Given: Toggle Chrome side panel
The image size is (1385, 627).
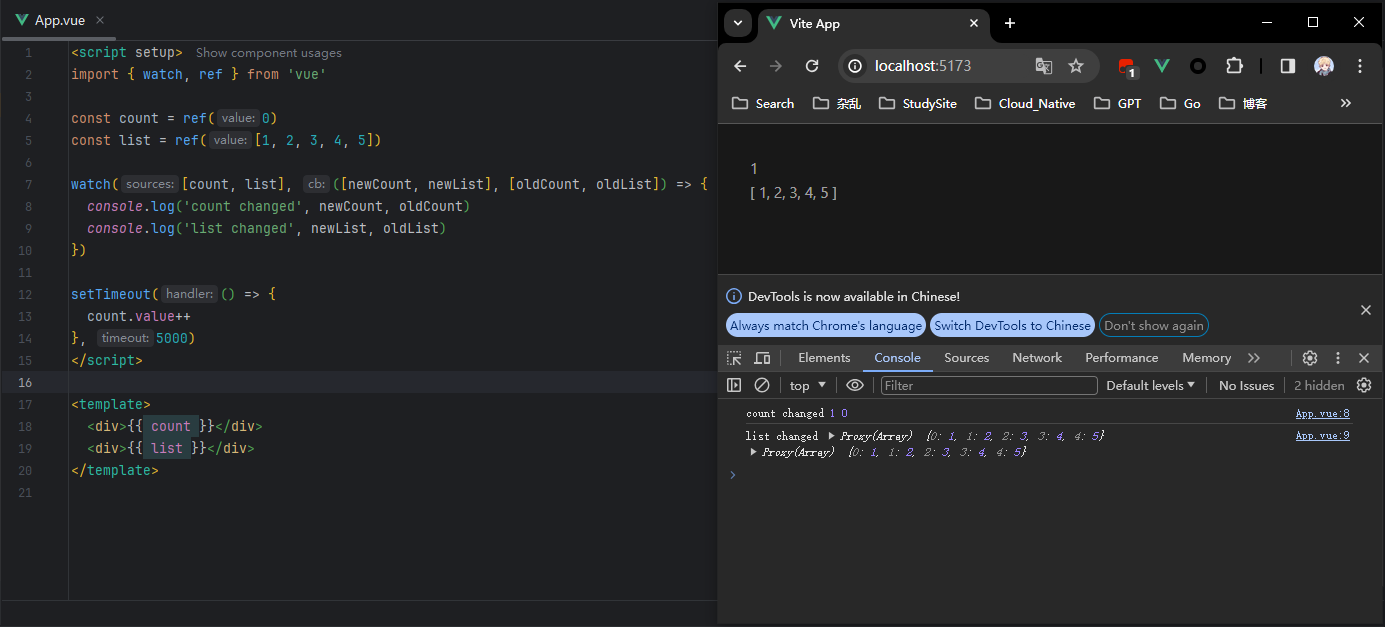Looking at the screenshot, I should click(x=1288, y=66).
